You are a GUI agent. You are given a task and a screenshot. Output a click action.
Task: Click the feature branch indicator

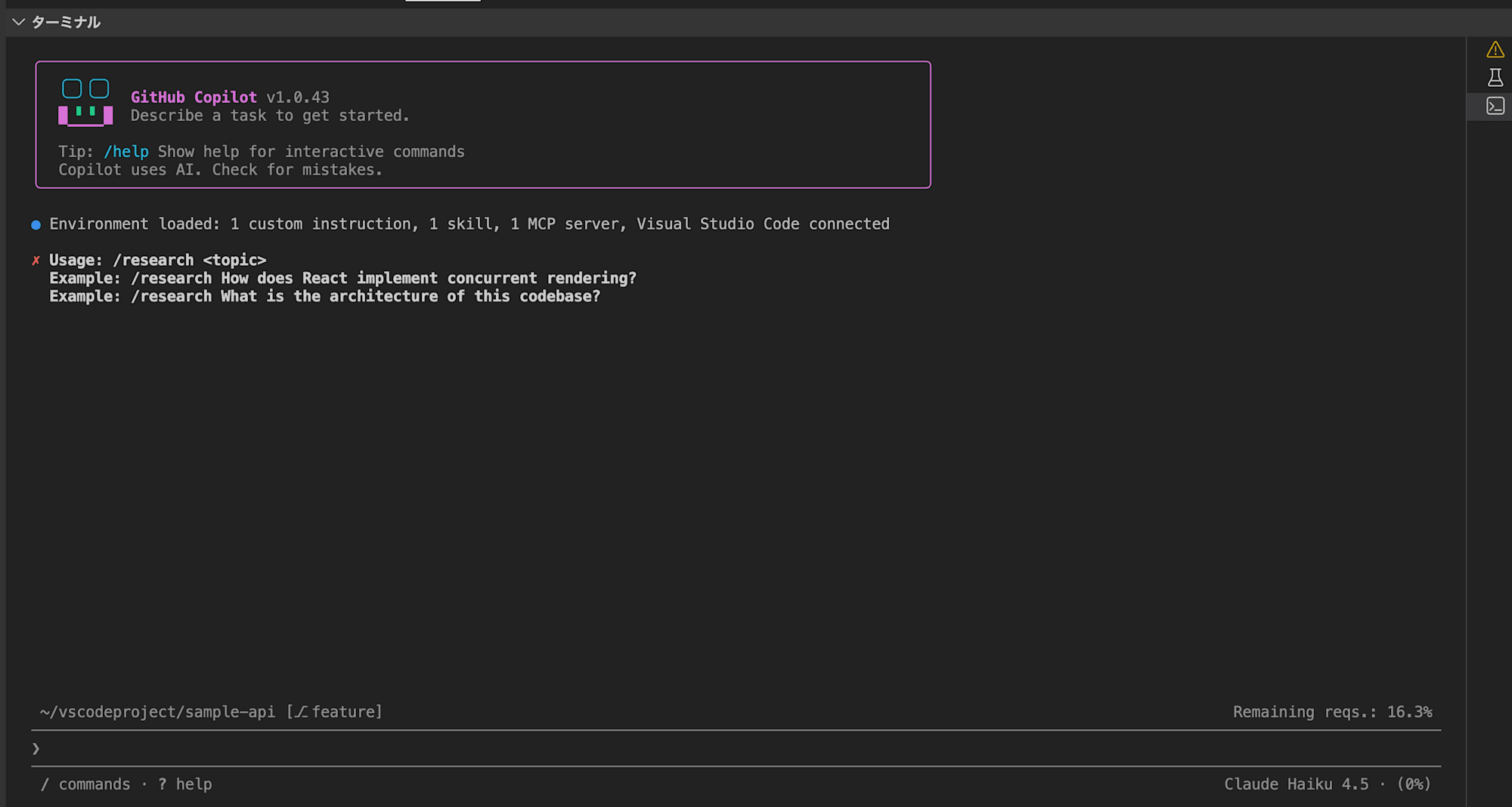[x=334, y=713]
